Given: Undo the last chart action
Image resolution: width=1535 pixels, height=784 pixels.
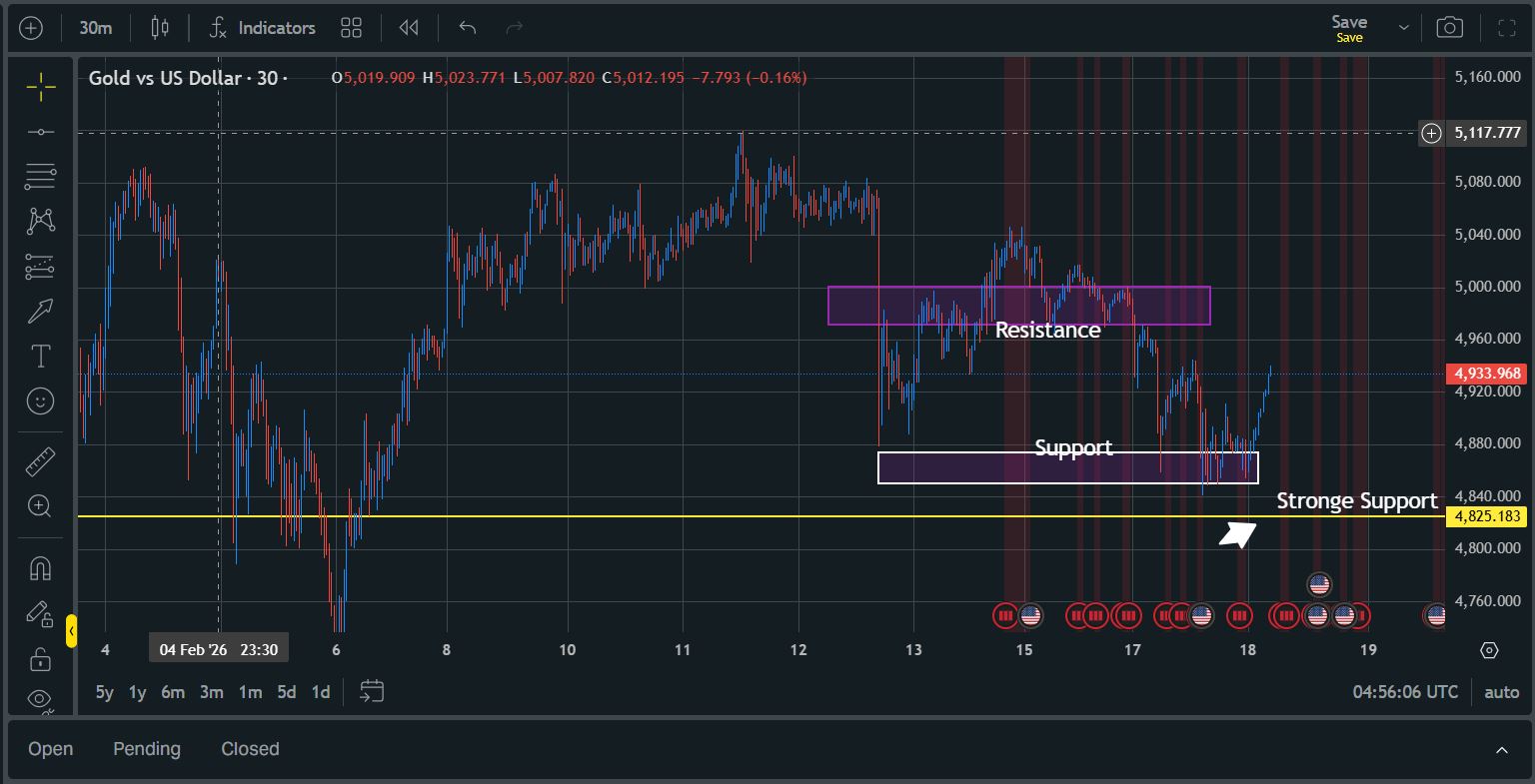Looking at the screenshot, I should (467, 28).
